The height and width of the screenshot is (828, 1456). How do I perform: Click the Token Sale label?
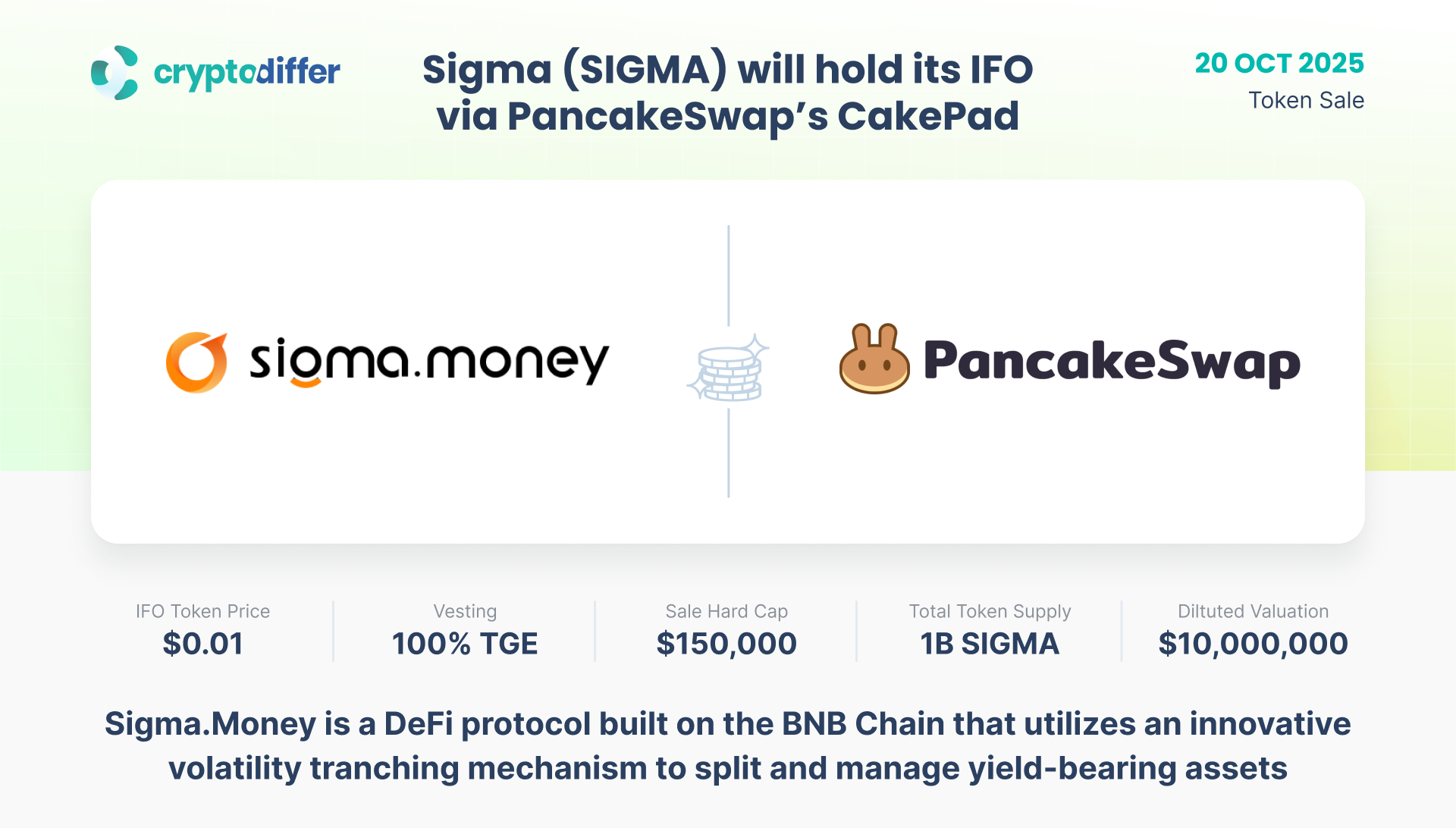coord(1306,100)
